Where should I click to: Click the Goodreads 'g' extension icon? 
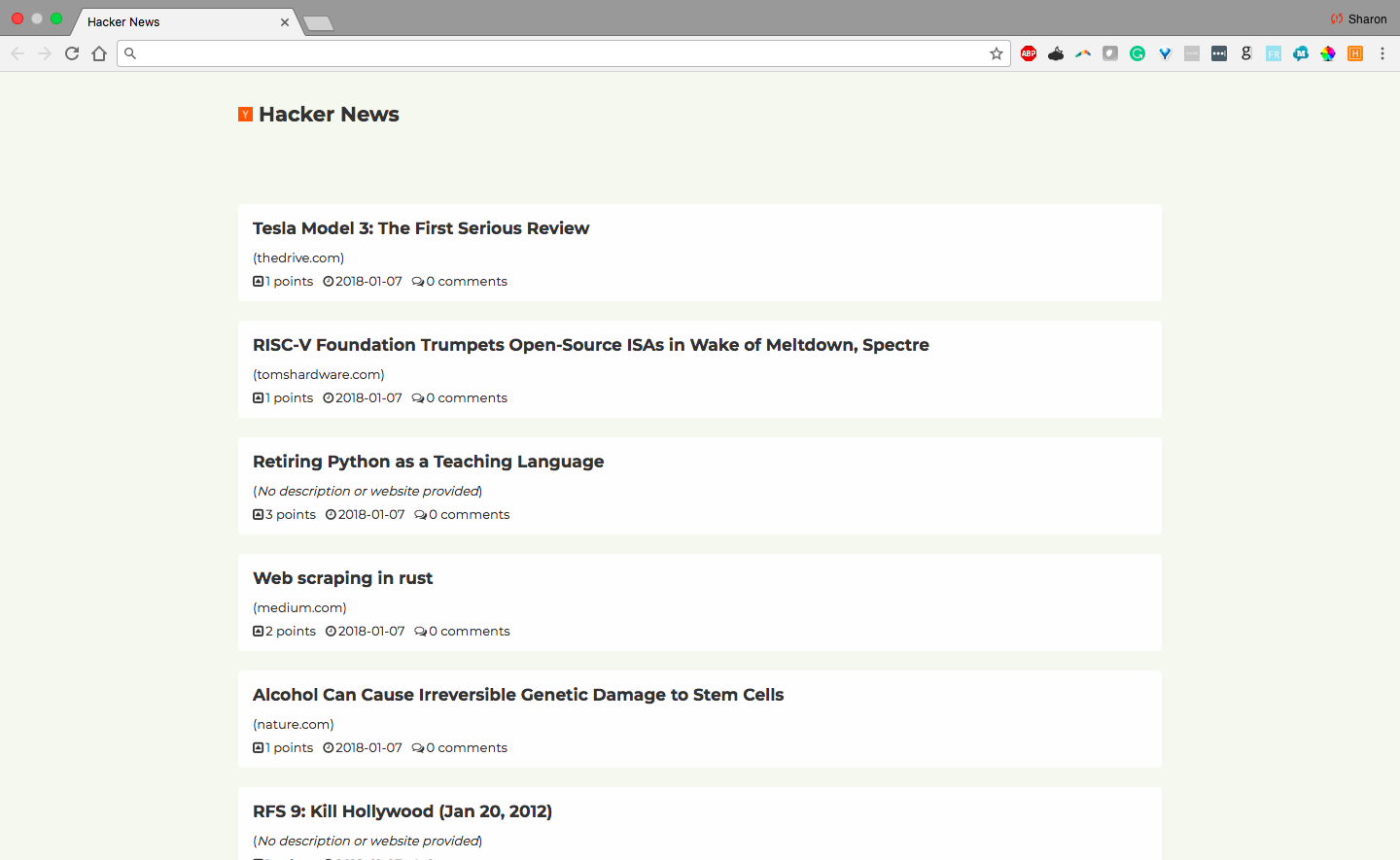click(x=1246, y=53)
